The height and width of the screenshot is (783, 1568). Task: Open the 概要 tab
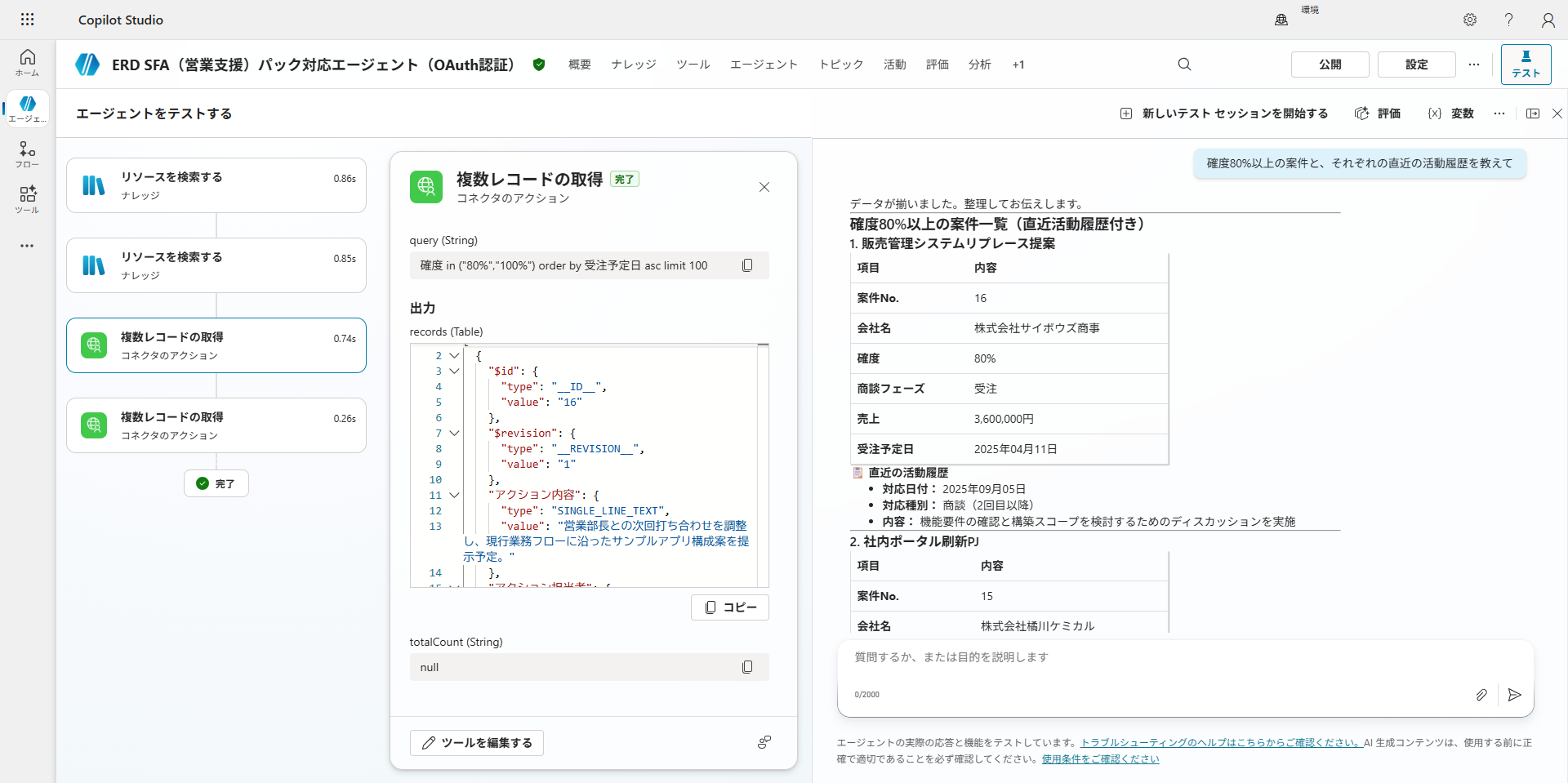pos(580,65)
